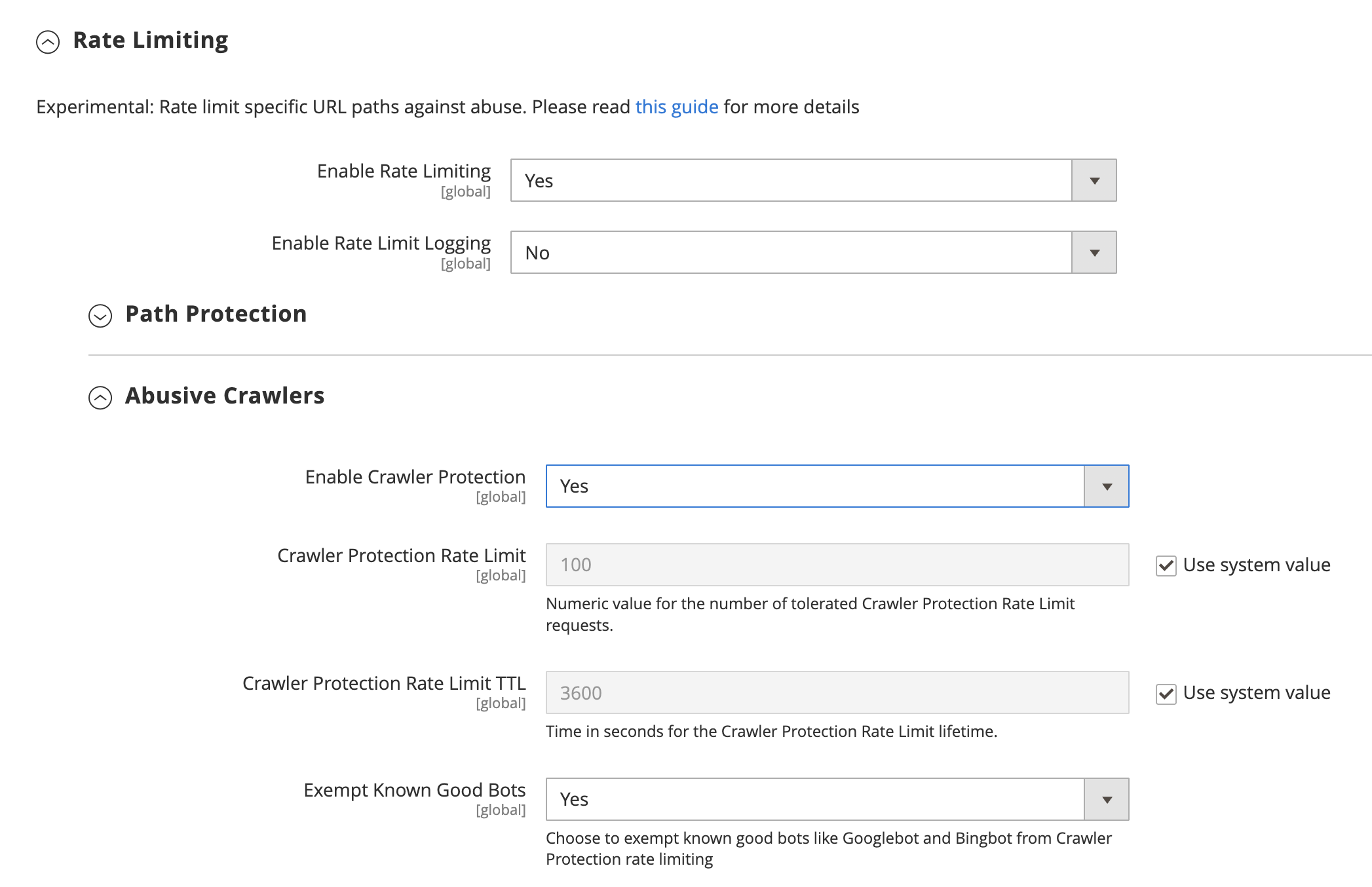1372x887 pixels.
Task: Click the Enable Crawler Protection dropdown arrow
Action: (1106, 487)
